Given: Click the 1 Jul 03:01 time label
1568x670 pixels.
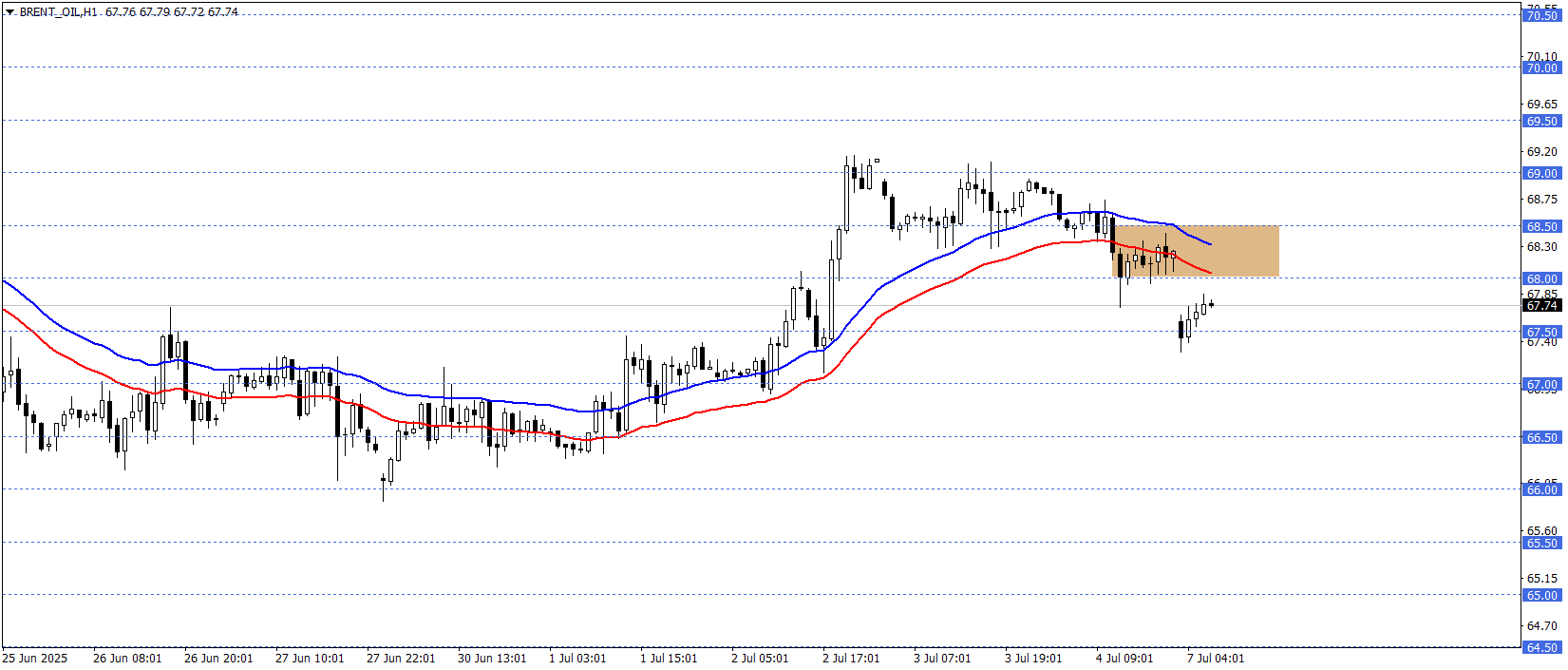Looking at the screenshot, I should pos(577,658).
